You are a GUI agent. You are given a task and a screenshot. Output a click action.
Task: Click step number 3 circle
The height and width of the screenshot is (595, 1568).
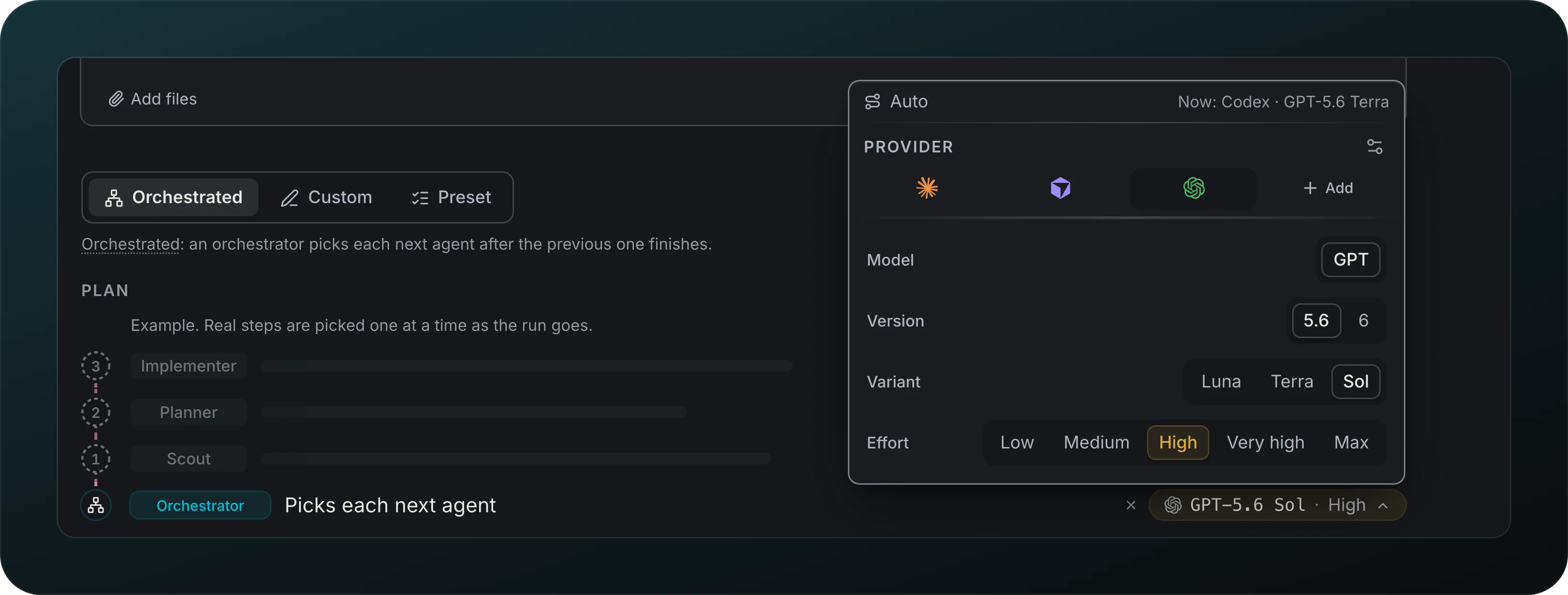[95, 366]
